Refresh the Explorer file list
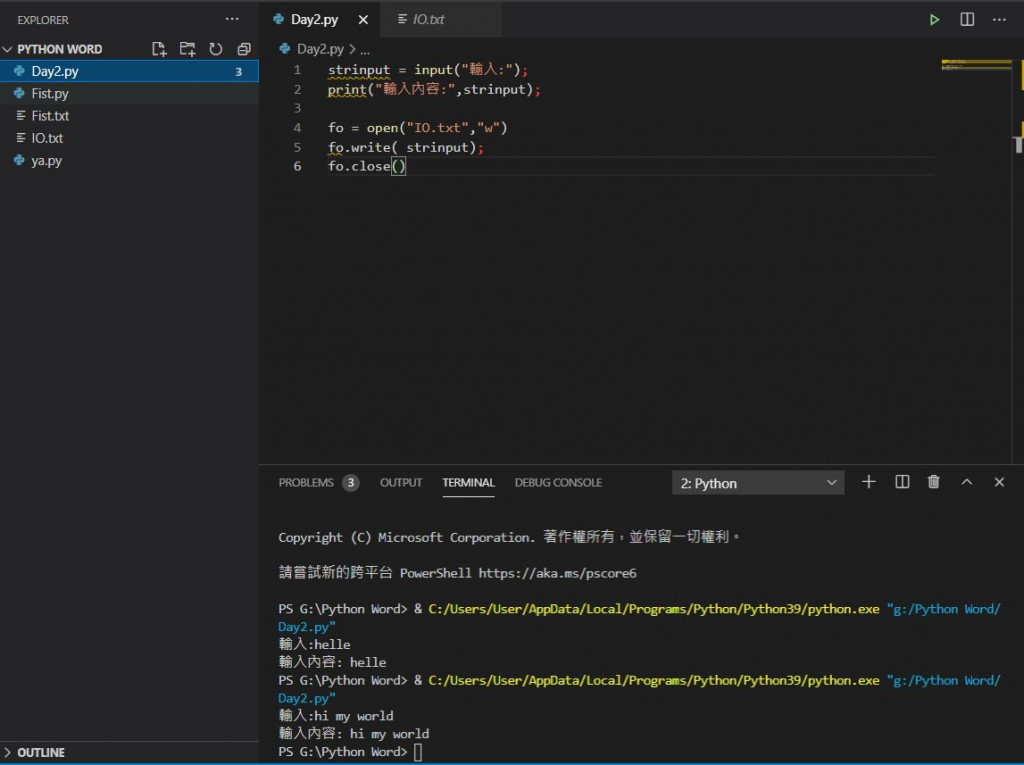The height and width of the screenshot is (765, 1024). [x=216, y=49]
